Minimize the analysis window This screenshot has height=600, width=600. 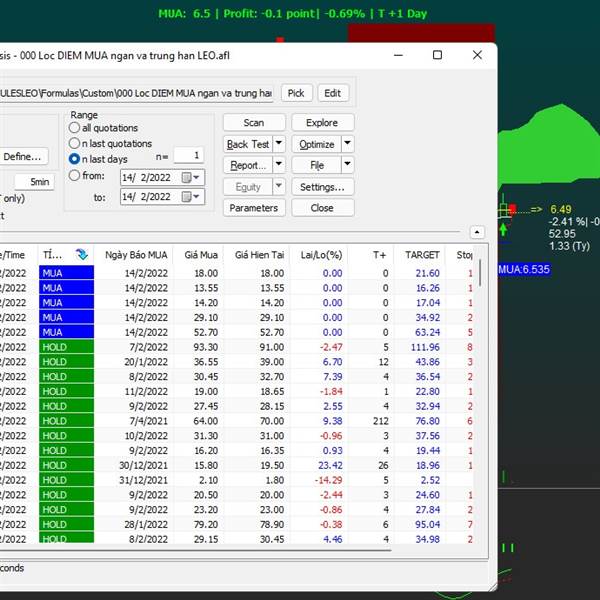pos(398,55)
